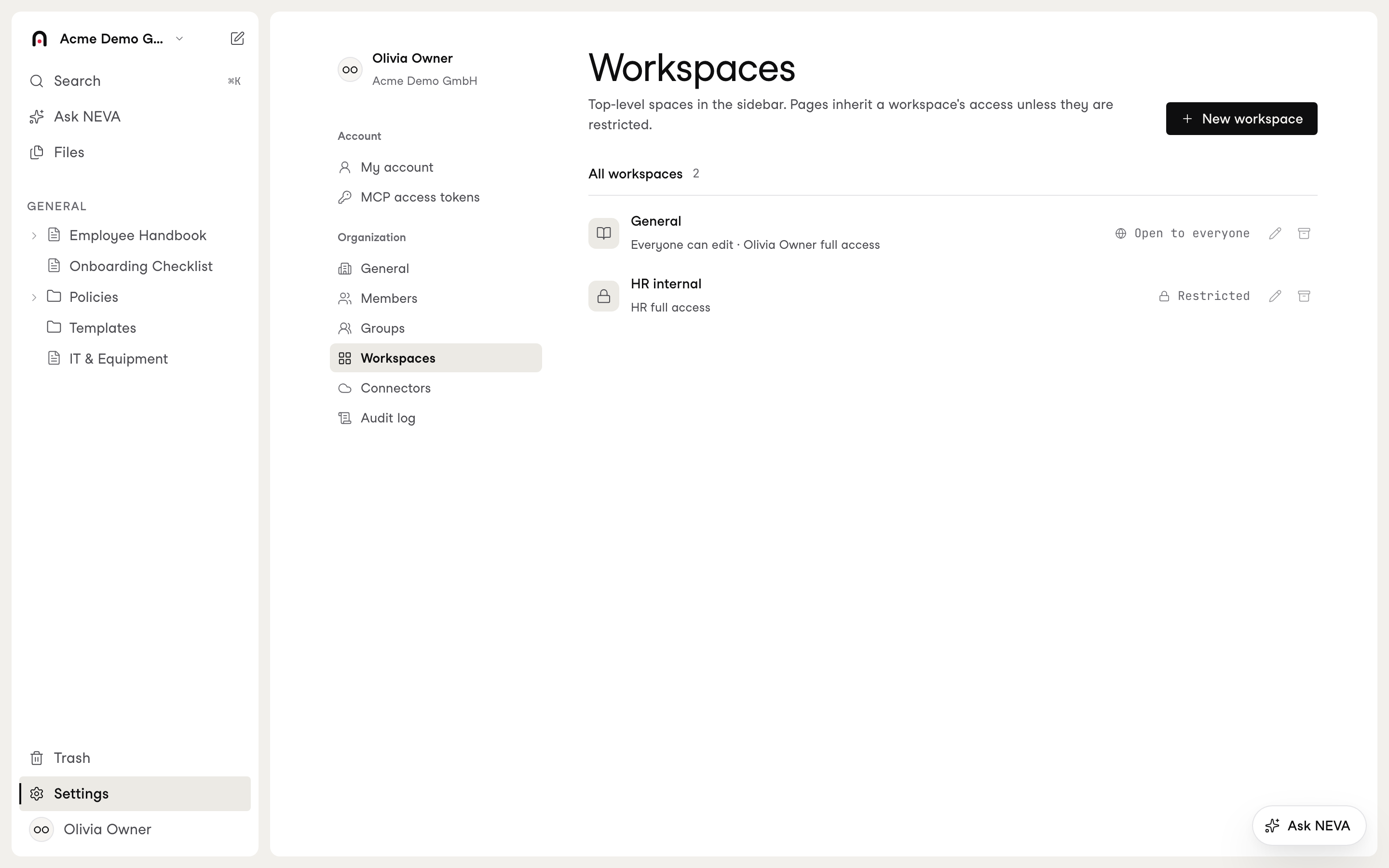Click the Trash bin icon
The height and width of the screenshot is (868, 1389).
[37, 758]
